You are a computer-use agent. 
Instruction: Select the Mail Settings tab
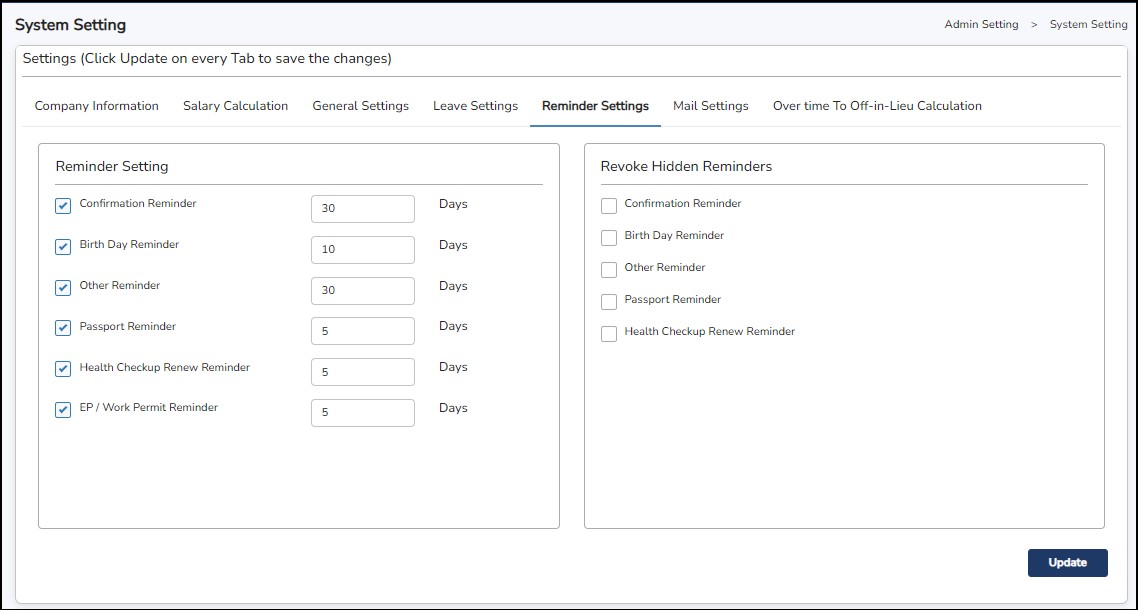coord(710,106)
